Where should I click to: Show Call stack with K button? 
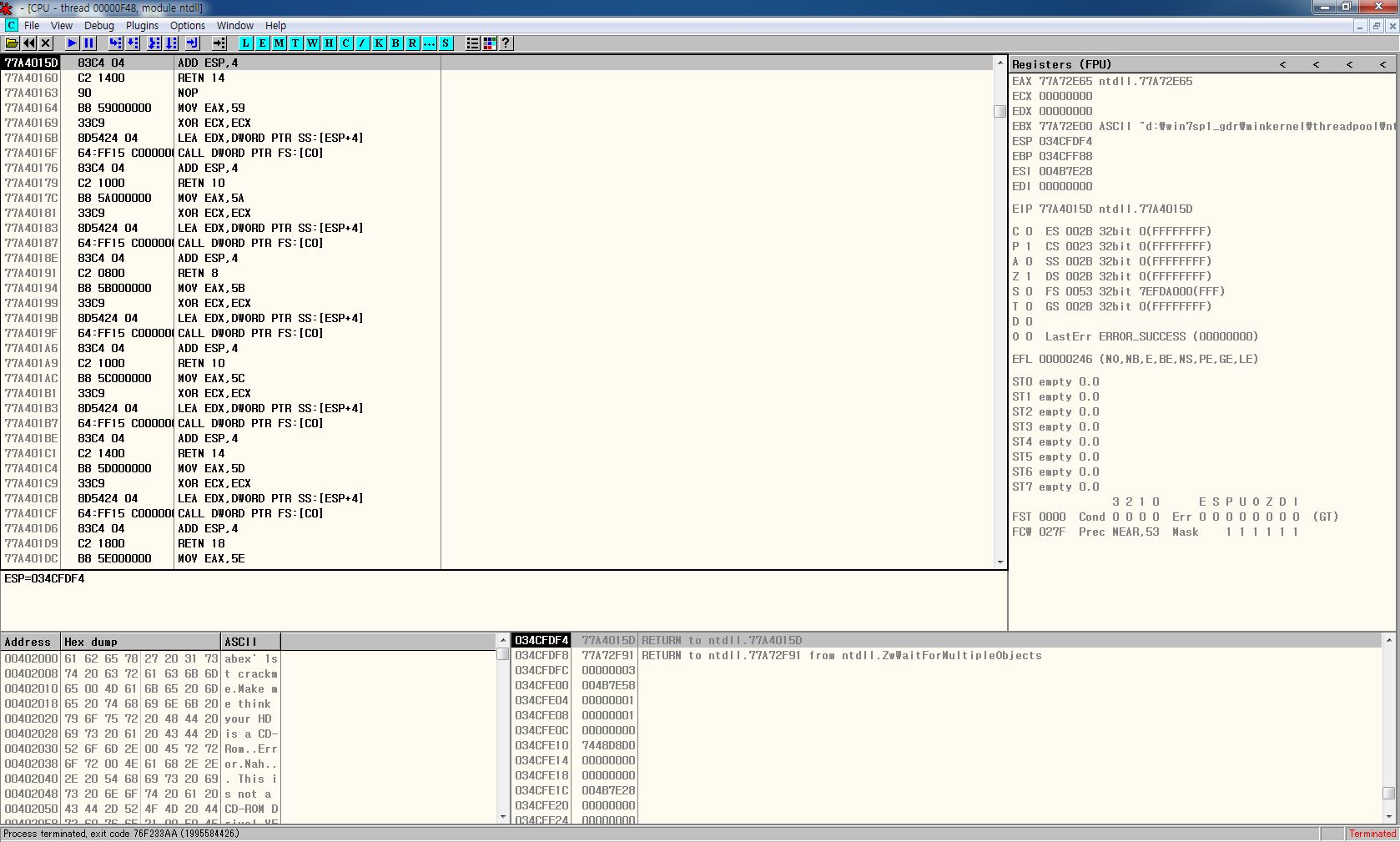(379, 43)
